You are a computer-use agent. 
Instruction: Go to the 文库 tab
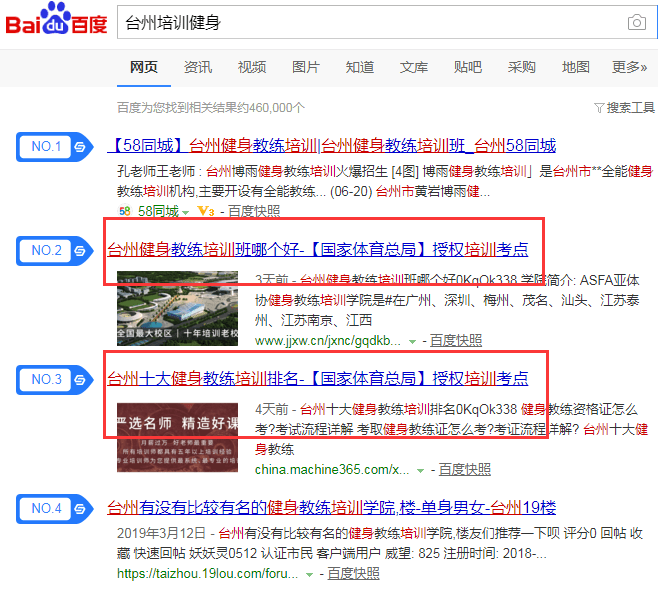(413, 67)
